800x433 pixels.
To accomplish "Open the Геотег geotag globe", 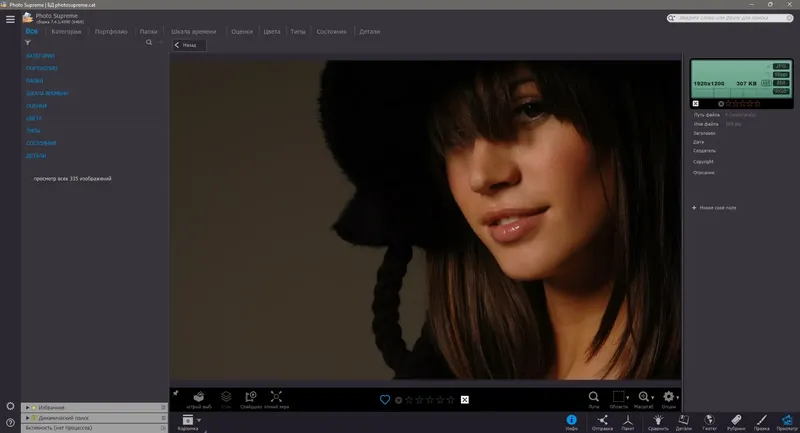I will 709,422.
